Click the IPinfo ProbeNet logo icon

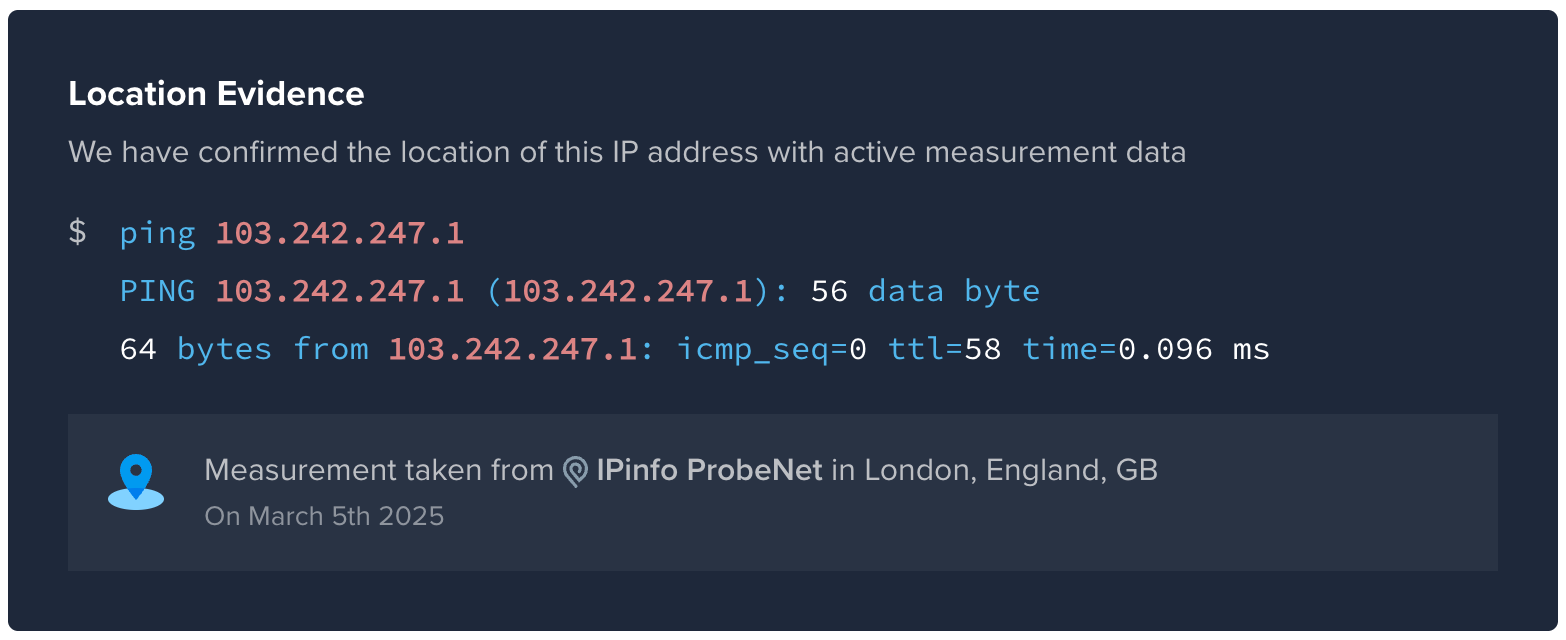tap(575, 471)
